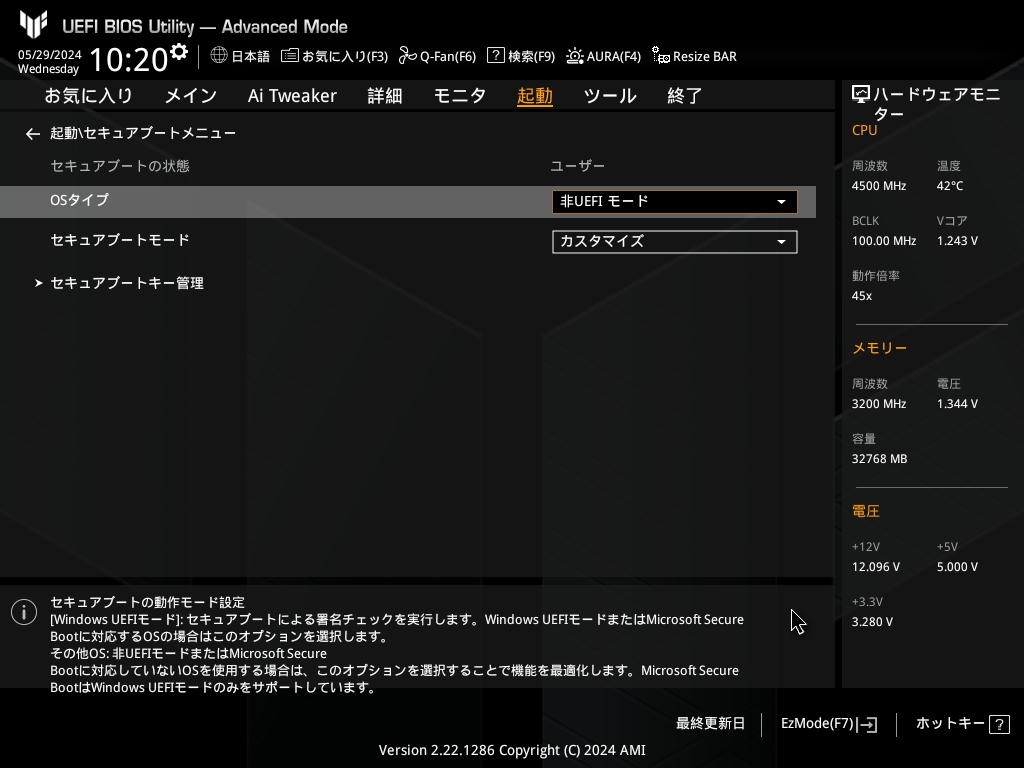Image resolution: width=1024 pixels, height=768 pixels.
Task: Open the 終了 tab
Action: (684, 96)
